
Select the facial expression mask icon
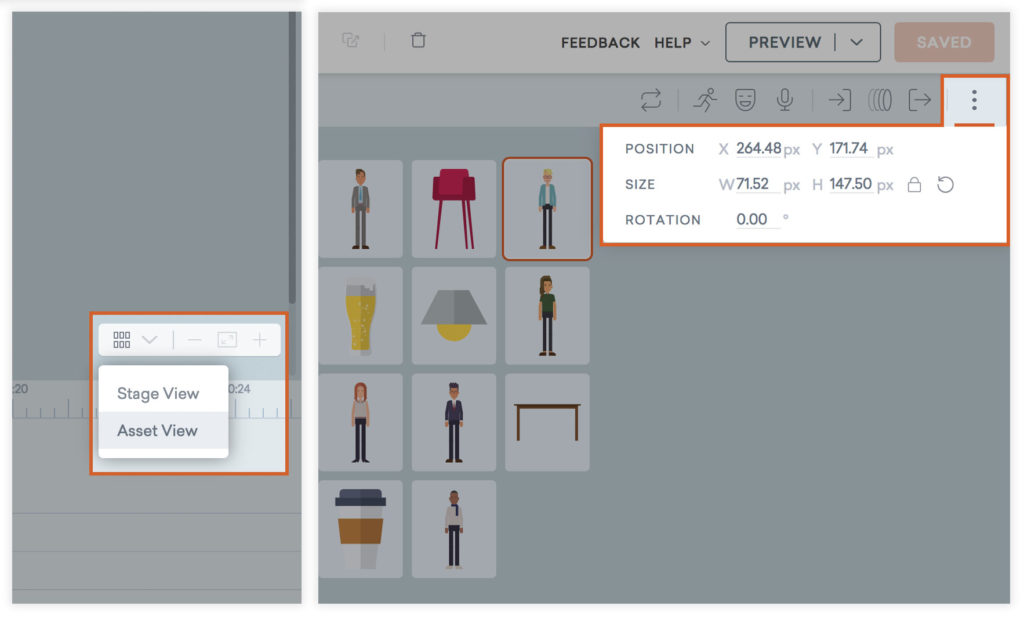745,100
